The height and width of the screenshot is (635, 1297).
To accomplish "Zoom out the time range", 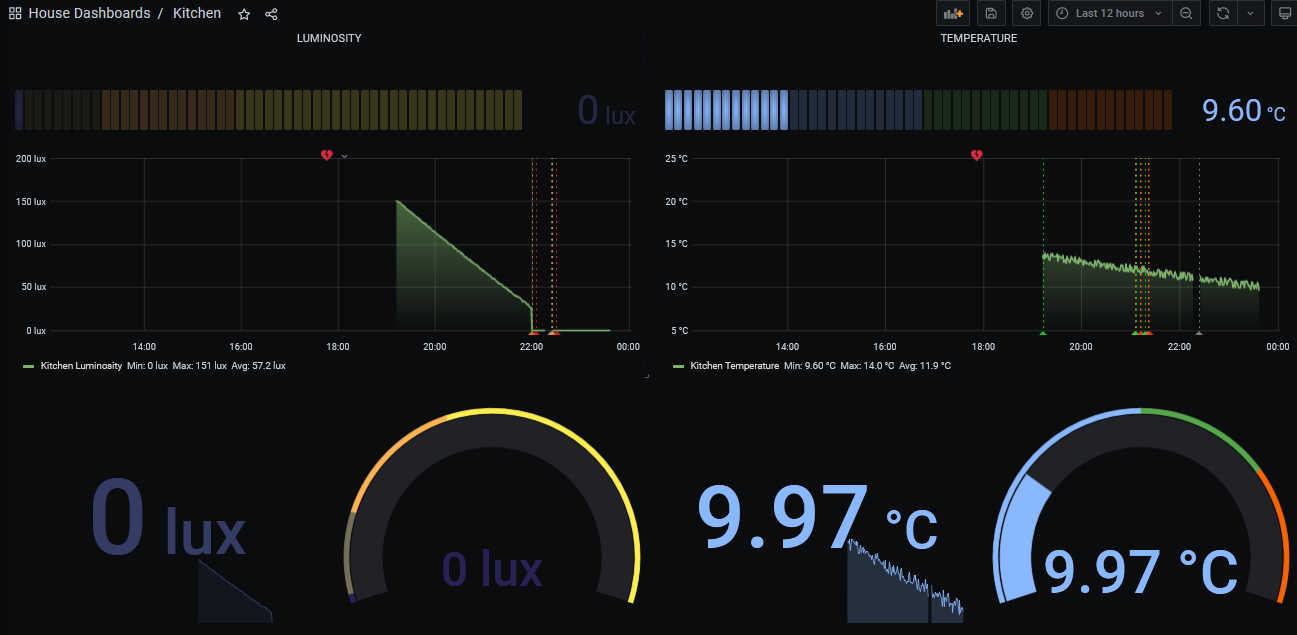I will (1185, 14).
